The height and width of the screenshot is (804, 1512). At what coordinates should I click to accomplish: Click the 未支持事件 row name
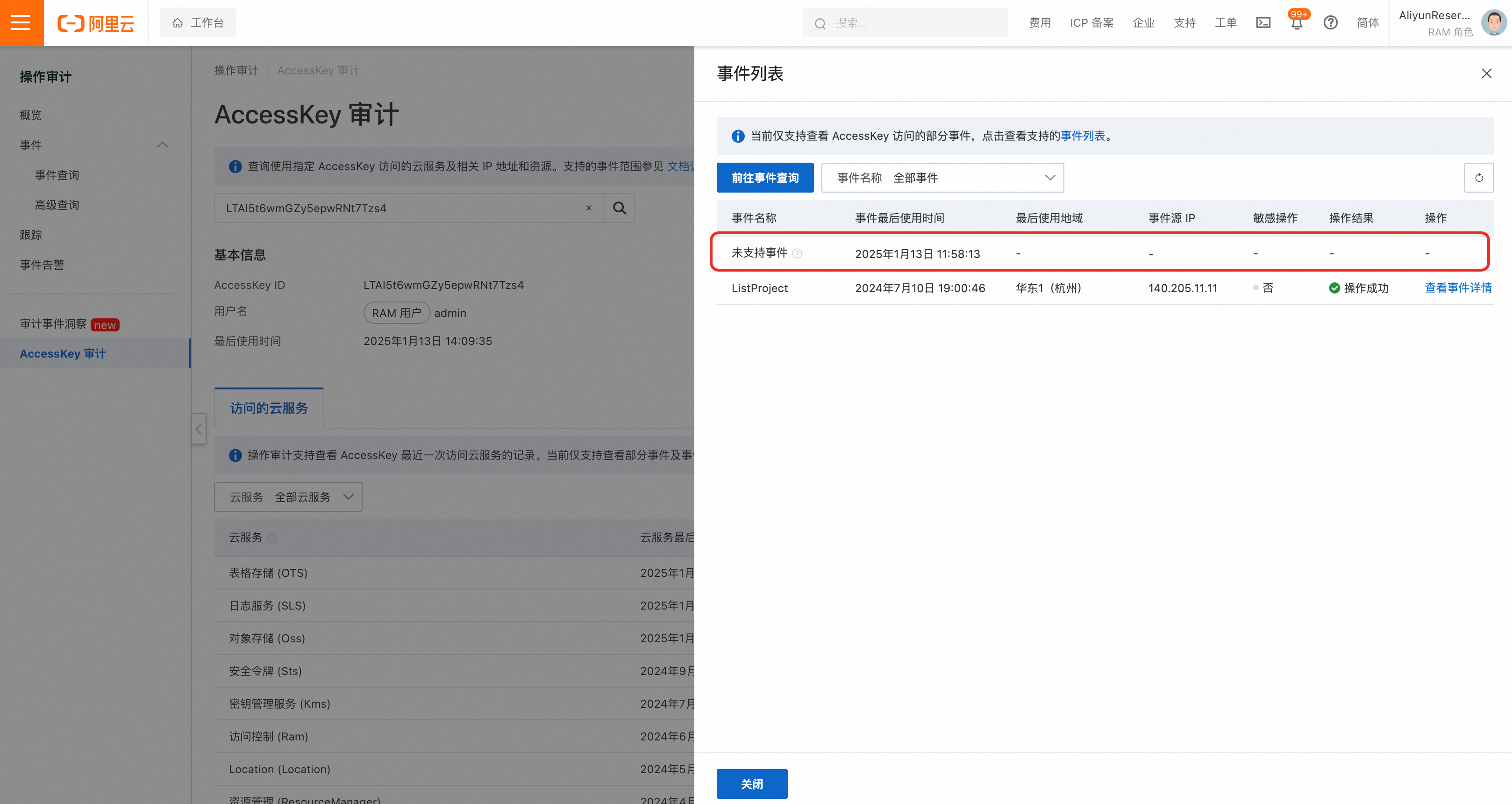tap(760, 253)
